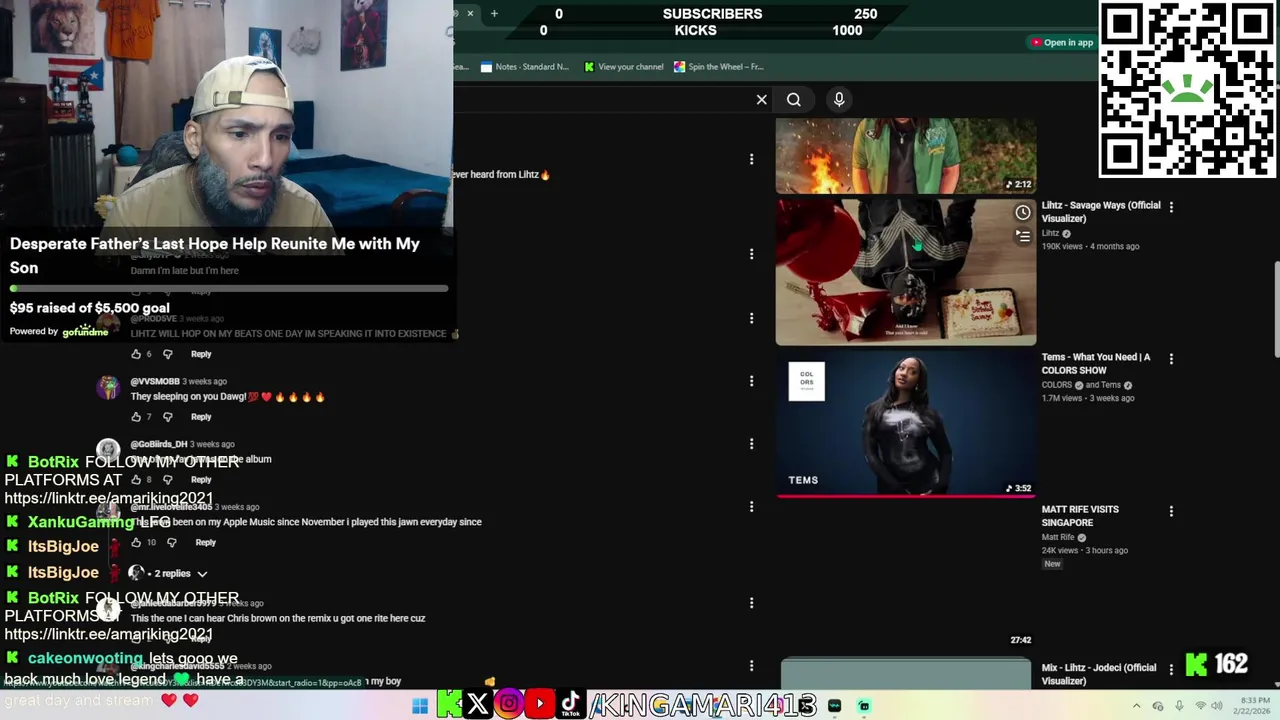Open Lihtz - Savage Ways video title
Image resolution: width=1280 pixels, height=720 pixels.
tap(1101, 212)
